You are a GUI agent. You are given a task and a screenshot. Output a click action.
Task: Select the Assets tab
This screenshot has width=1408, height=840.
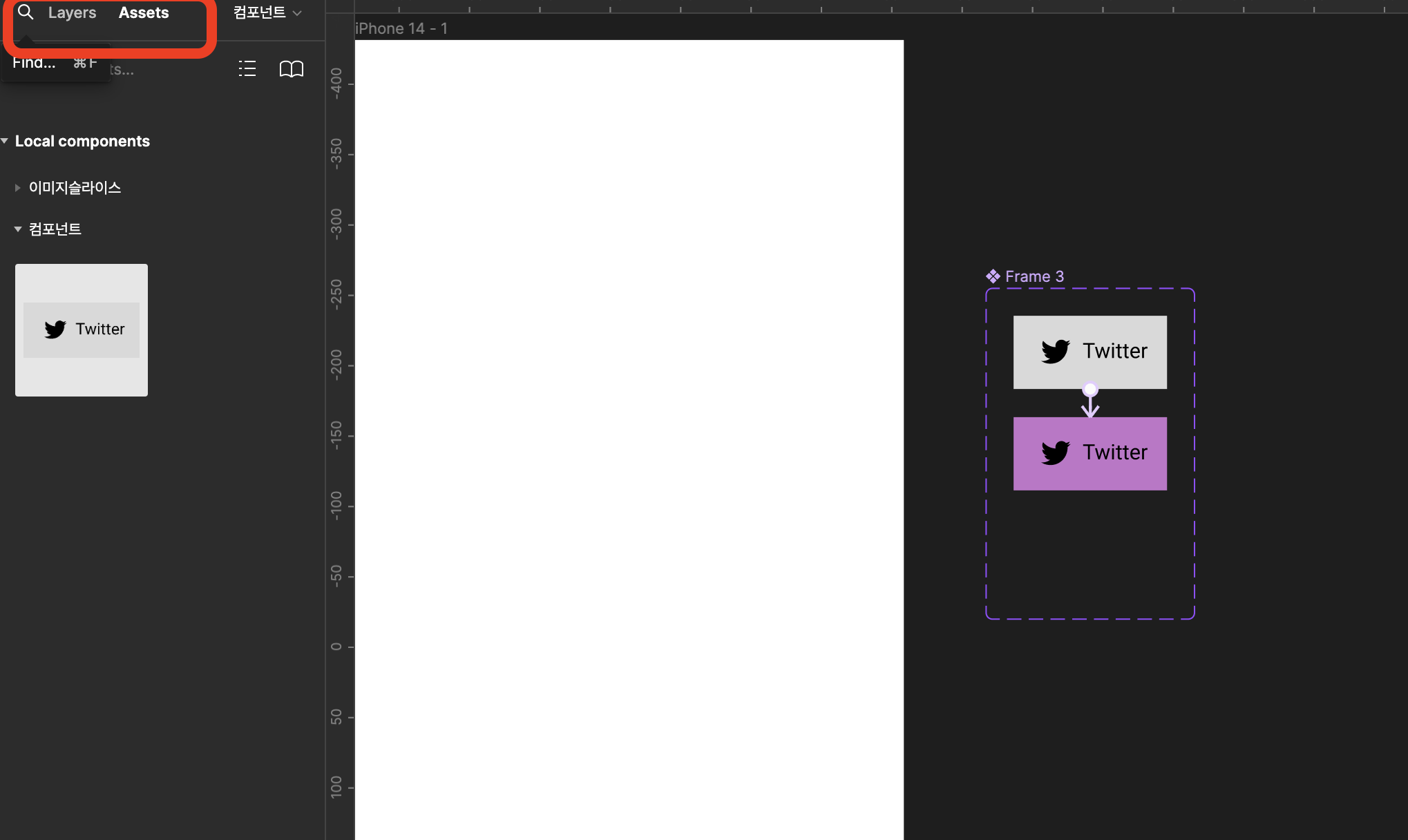click(x=144, y=12)
